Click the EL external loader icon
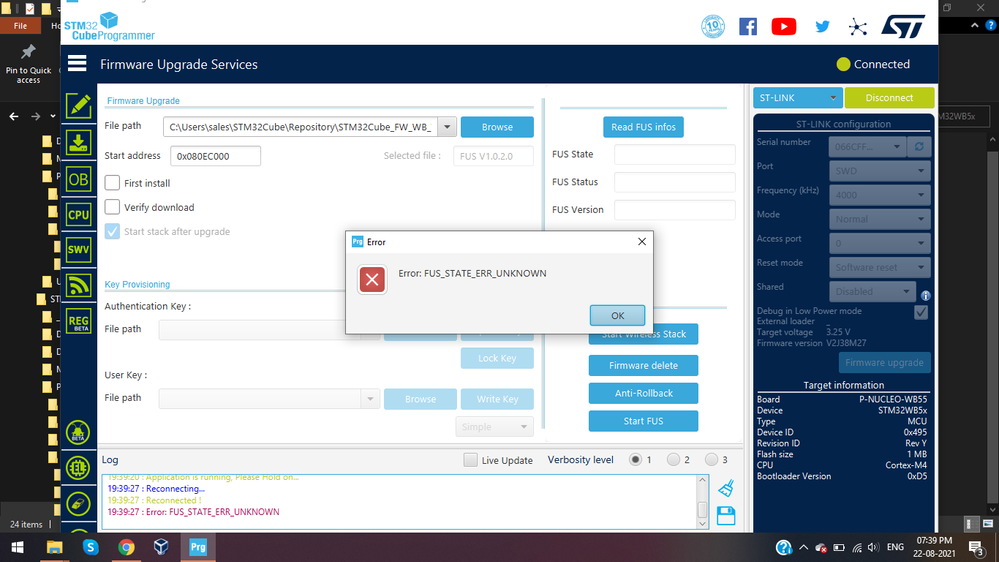Screen dimensions: 999x562 (78, 468)
